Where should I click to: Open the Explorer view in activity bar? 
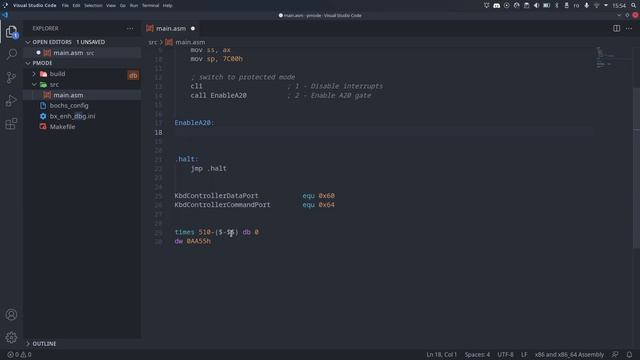coord(11,32)
